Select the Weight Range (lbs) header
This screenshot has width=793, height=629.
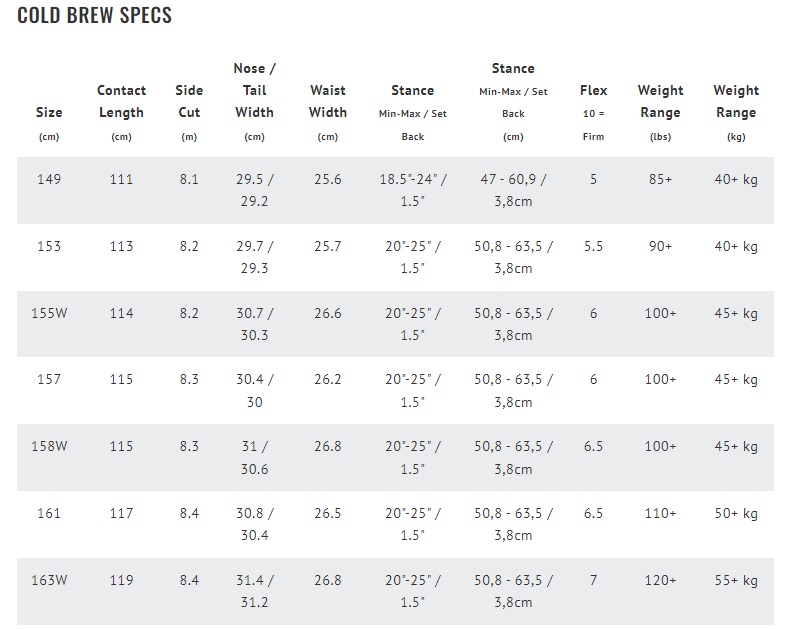coord(660,112)
